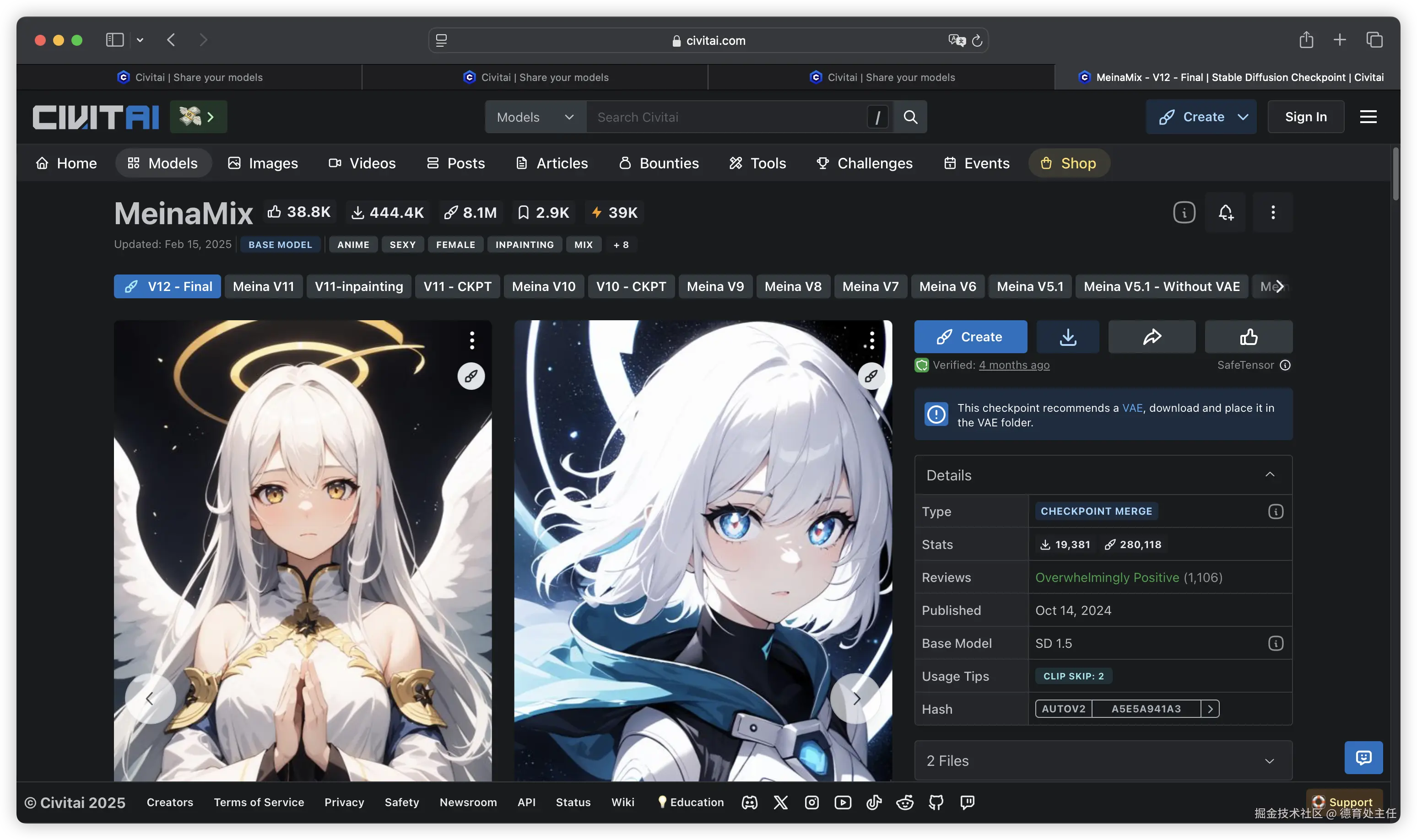
Task: Click the share arrow button
Action: [1152, 337]
